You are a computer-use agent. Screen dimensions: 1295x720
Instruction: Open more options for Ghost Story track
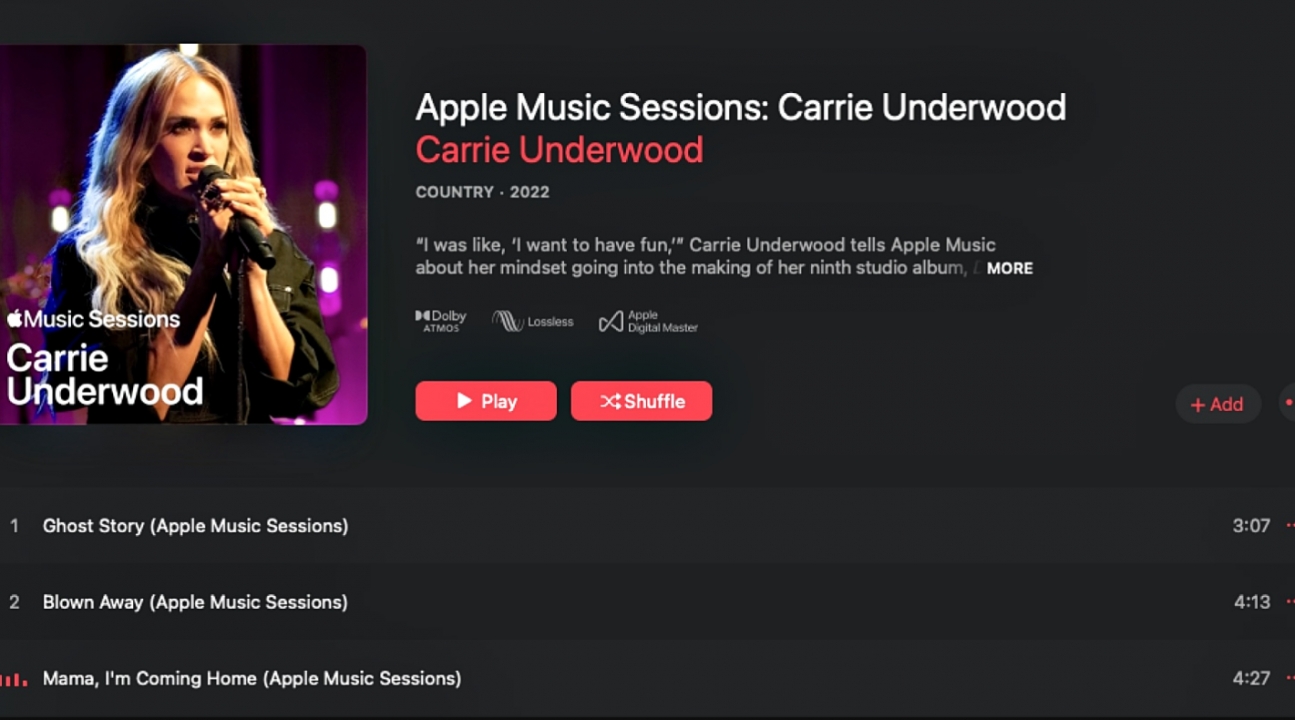click(1290, 526)
